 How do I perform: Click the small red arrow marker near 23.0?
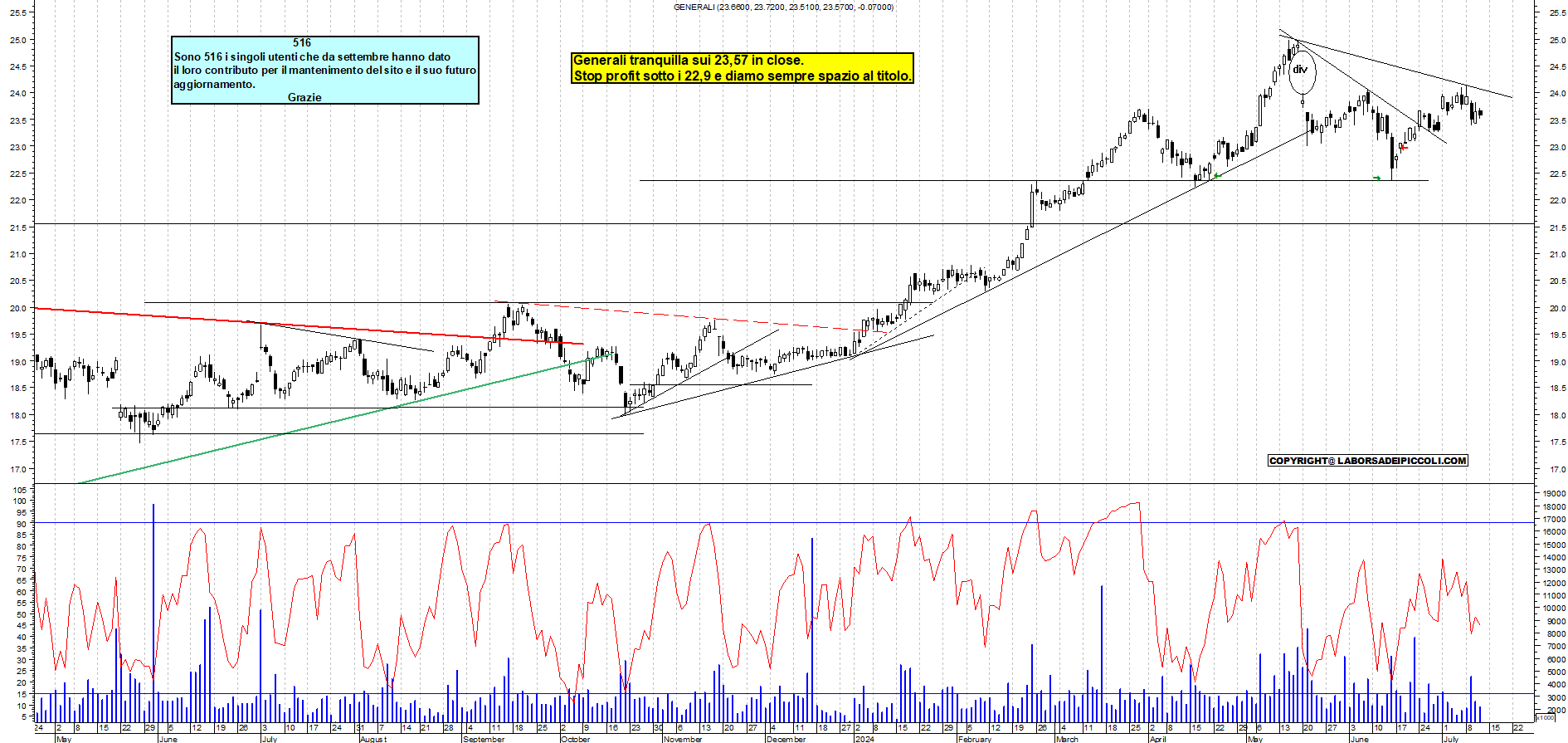(1404, 147)
